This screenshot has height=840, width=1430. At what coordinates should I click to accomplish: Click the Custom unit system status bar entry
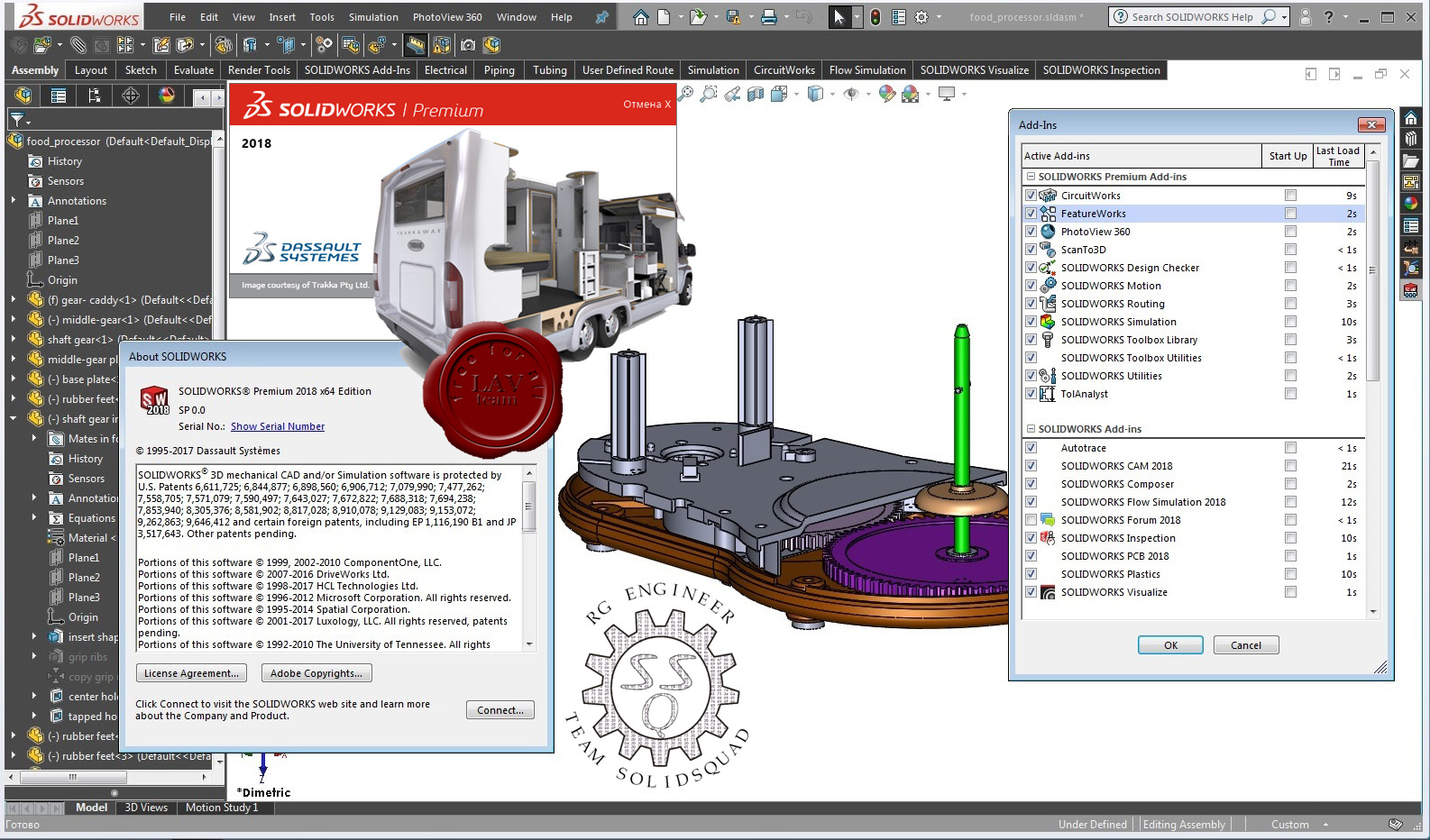coord(1290,825)
